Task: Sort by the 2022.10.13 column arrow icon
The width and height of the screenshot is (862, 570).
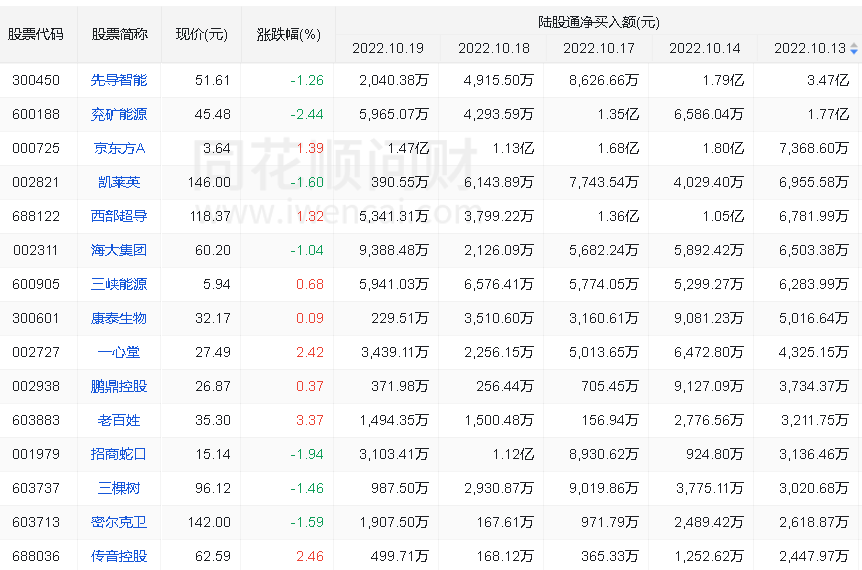Action: coord(853,48)
